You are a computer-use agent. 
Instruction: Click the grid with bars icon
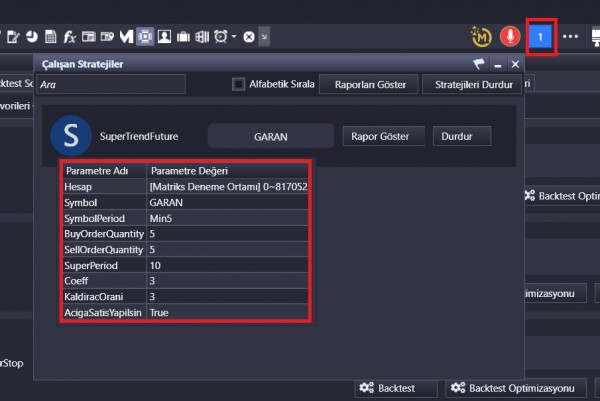[x=202, y=37]
